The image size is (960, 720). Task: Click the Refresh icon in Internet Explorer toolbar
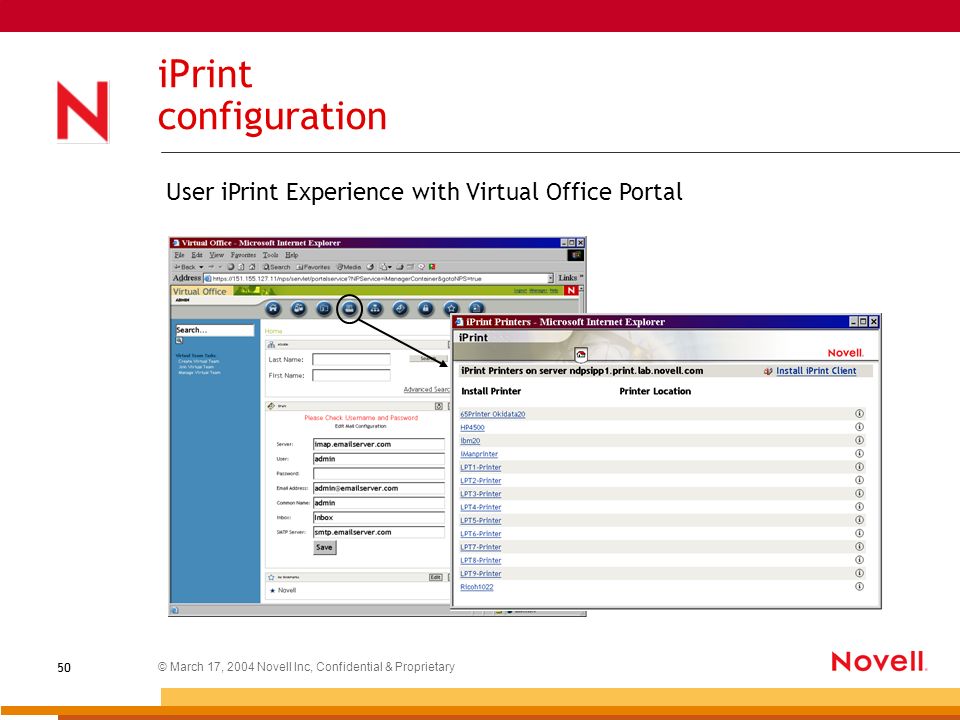coord(241,267)
